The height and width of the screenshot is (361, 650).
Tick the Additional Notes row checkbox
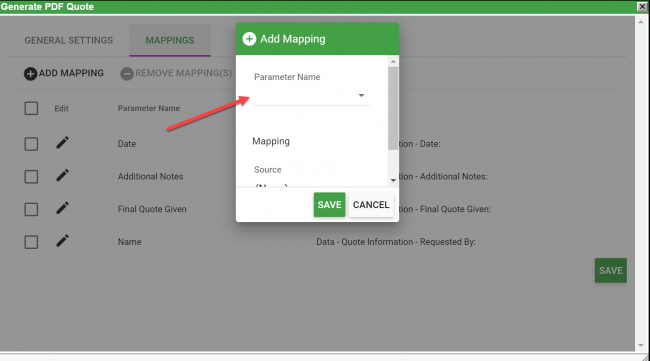tap(31, 177)
